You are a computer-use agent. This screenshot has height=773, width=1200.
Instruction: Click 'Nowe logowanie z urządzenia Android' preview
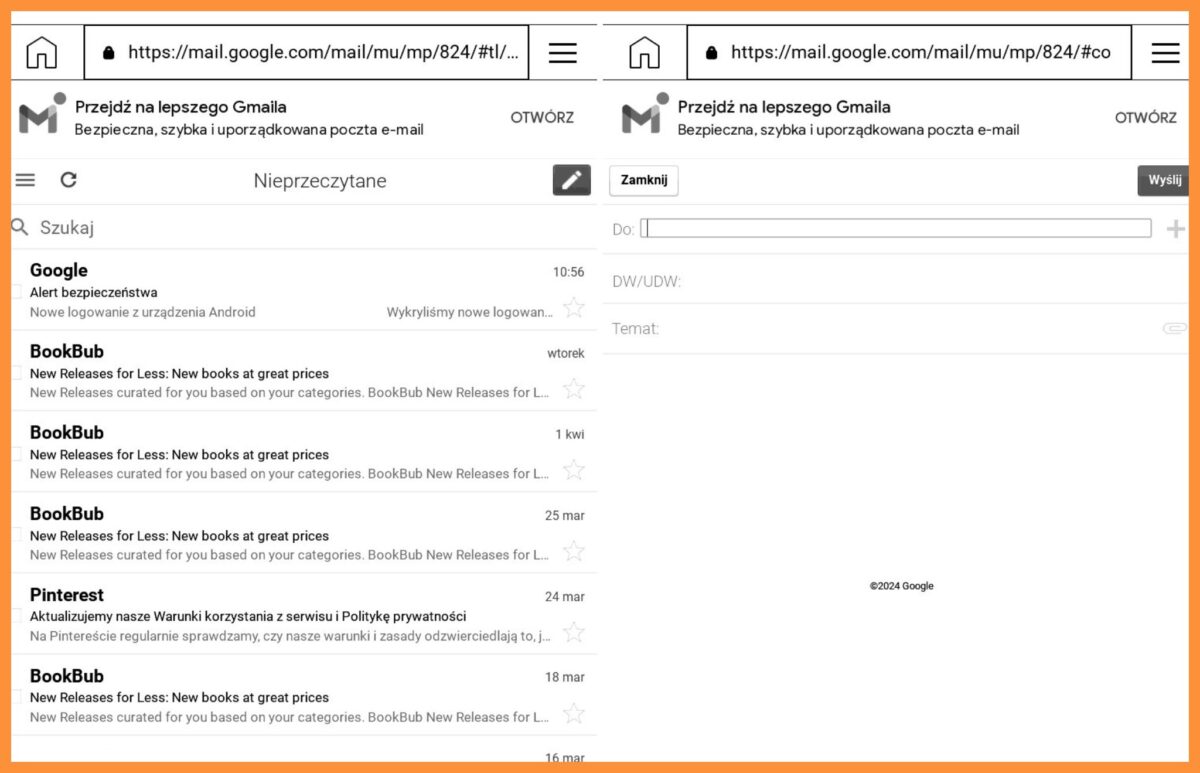pyautogui.click(x=143, y=312)
